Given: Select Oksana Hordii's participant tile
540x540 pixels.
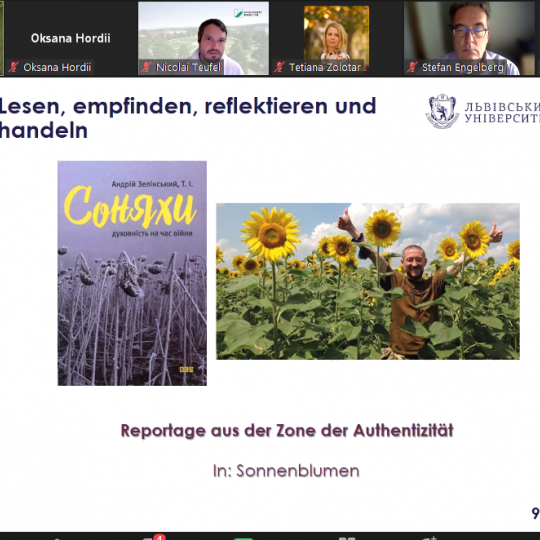Looking at the screenshot, I should 70,38.
